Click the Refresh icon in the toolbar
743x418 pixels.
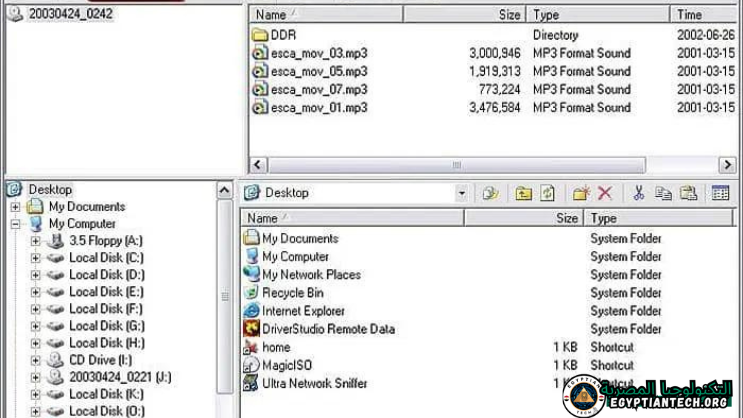pyautogui.click(x=547, y=193)
